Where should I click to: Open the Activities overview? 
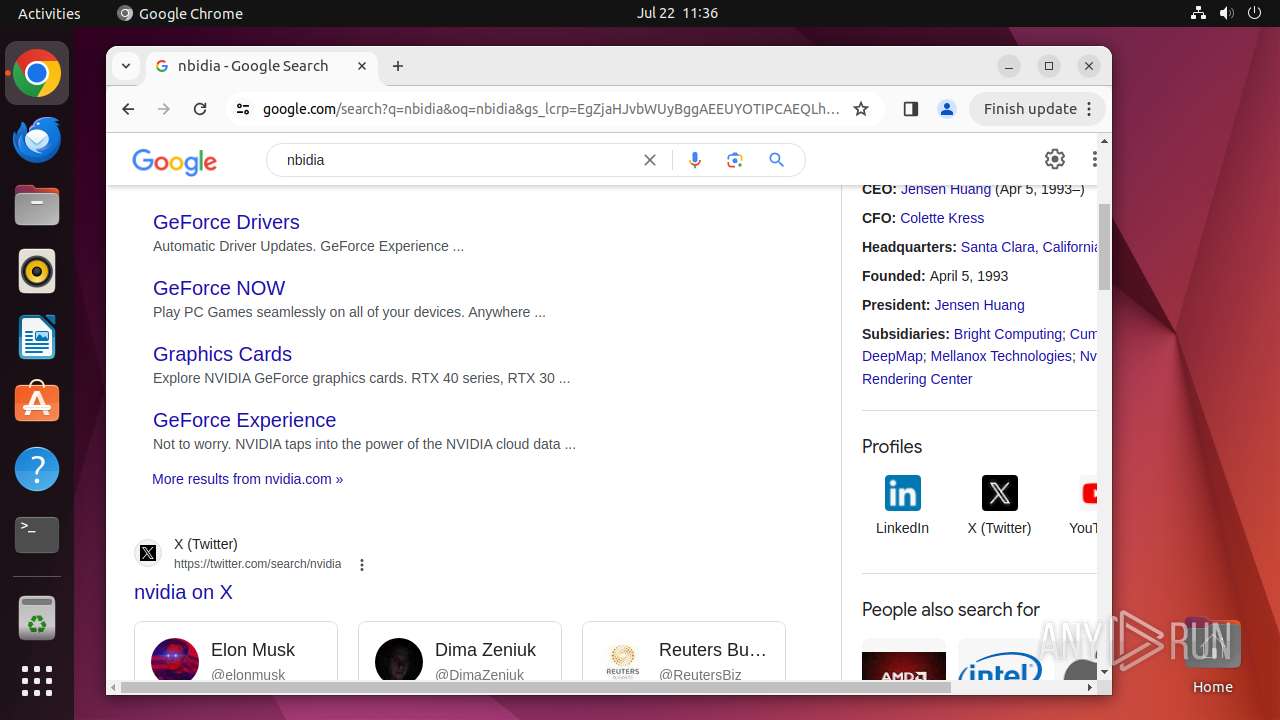[49, 13]
